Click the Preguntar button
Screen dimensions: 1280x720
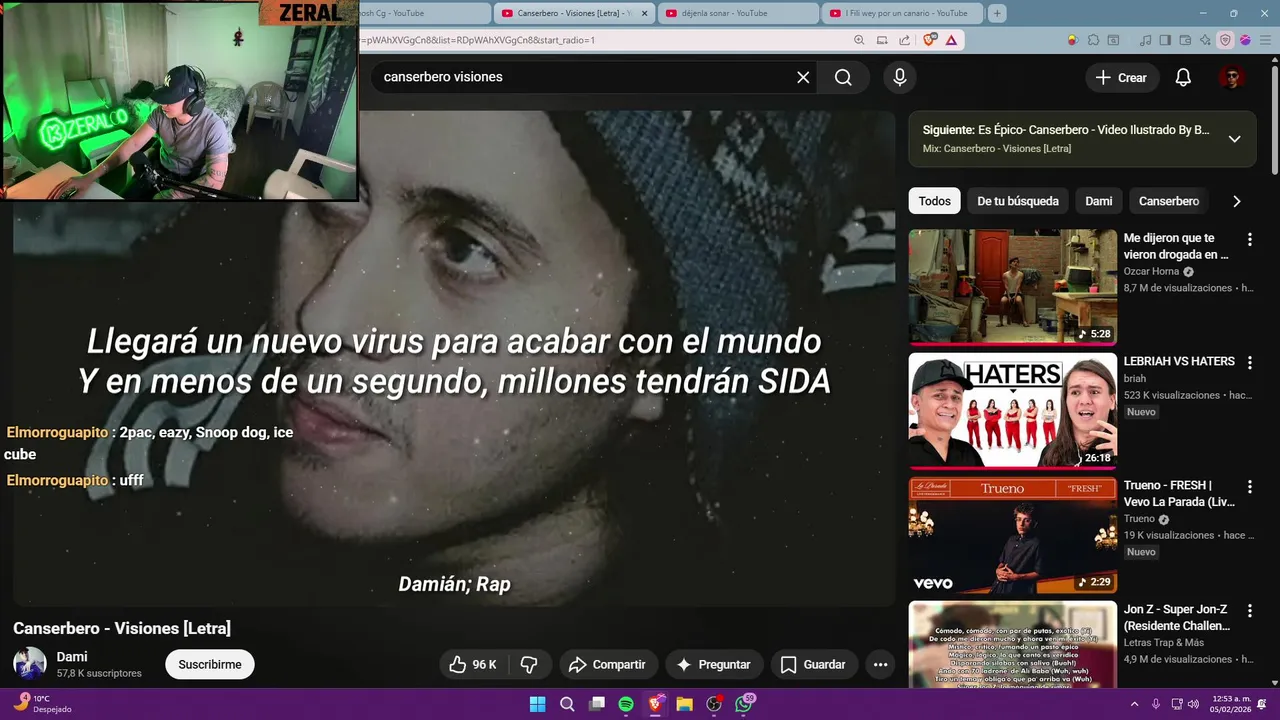[713, 664]
